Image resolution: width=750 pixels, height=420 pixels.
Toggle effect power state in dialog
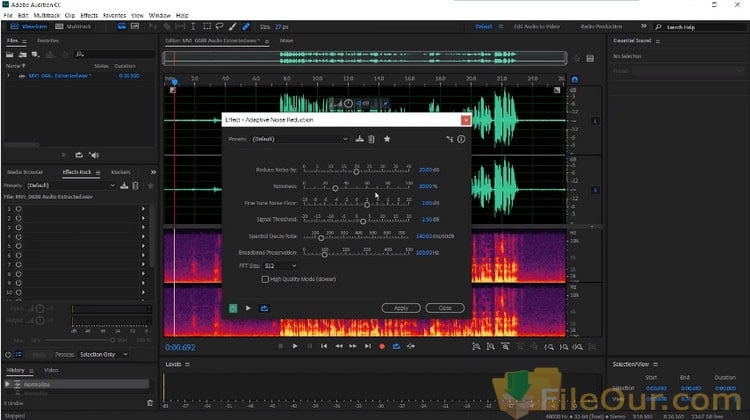[x=233, y=308]
